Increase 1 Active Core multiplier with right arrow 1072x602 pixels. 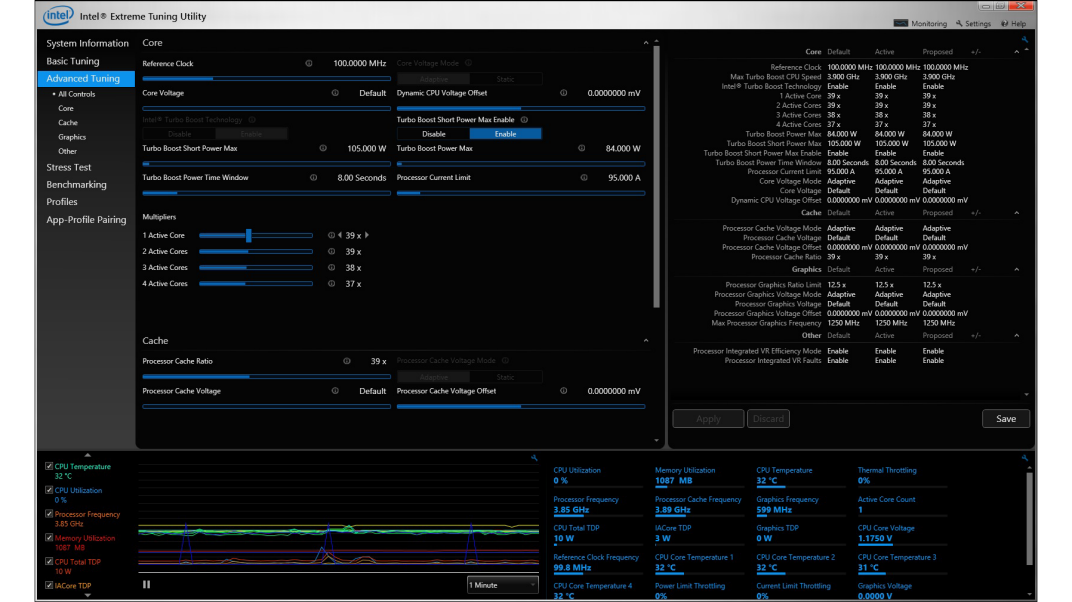coord(367,236)
